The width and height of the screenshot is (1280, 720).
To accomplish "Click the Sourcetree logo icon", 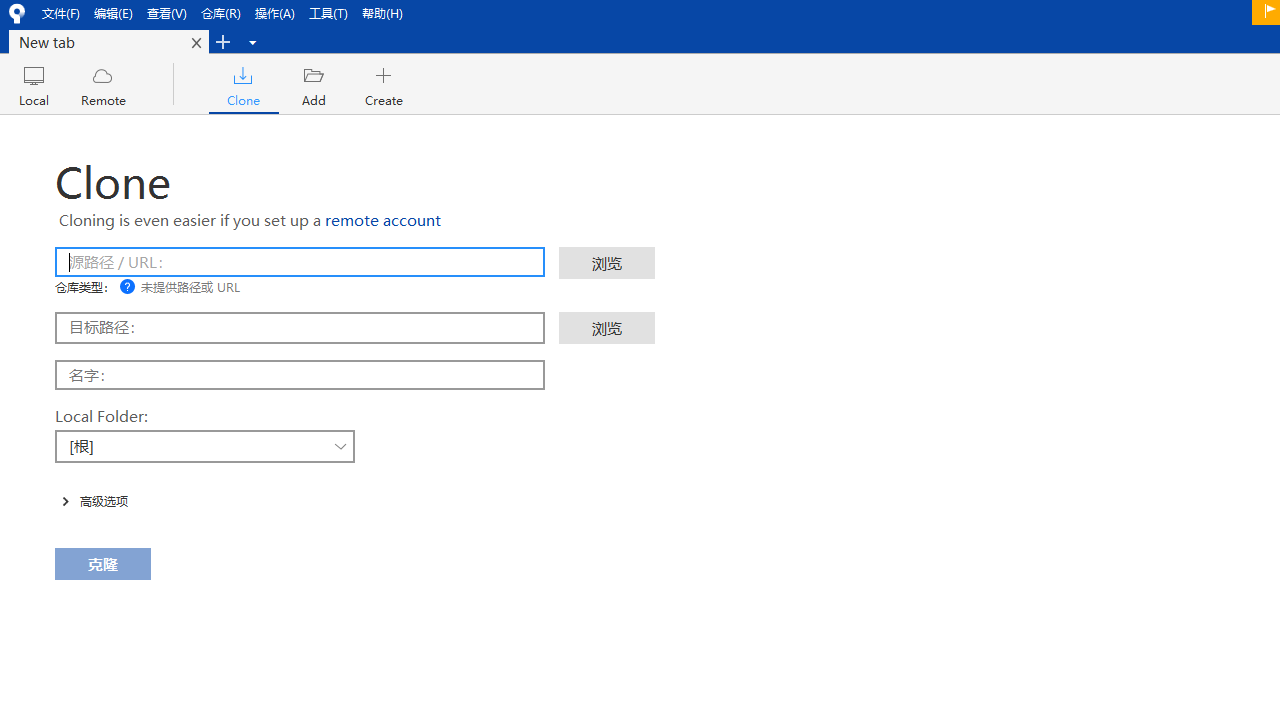I will (16, 13).
